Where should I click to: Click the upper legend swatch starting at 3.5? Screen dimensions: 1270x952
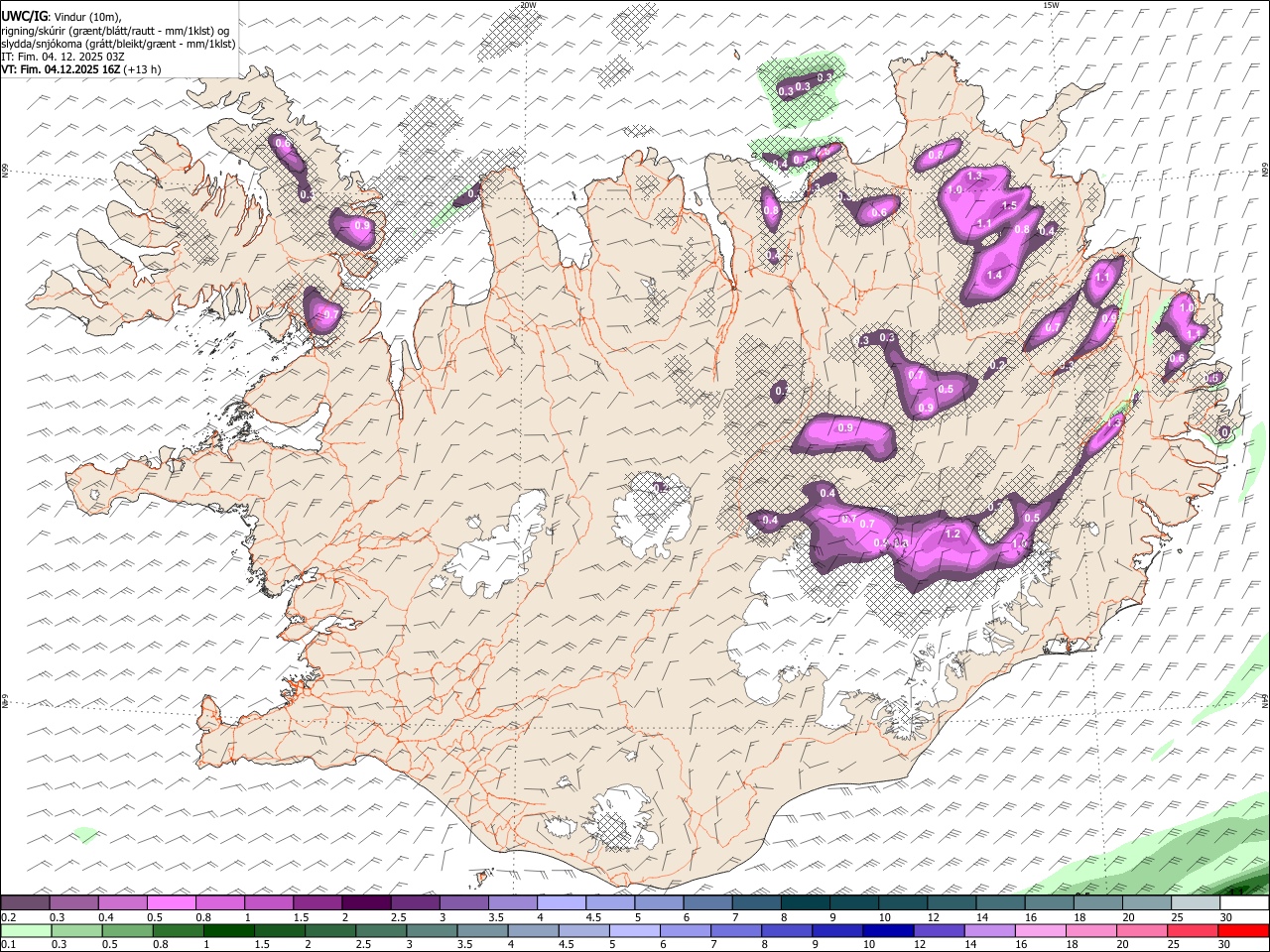(x=512, y=903)
